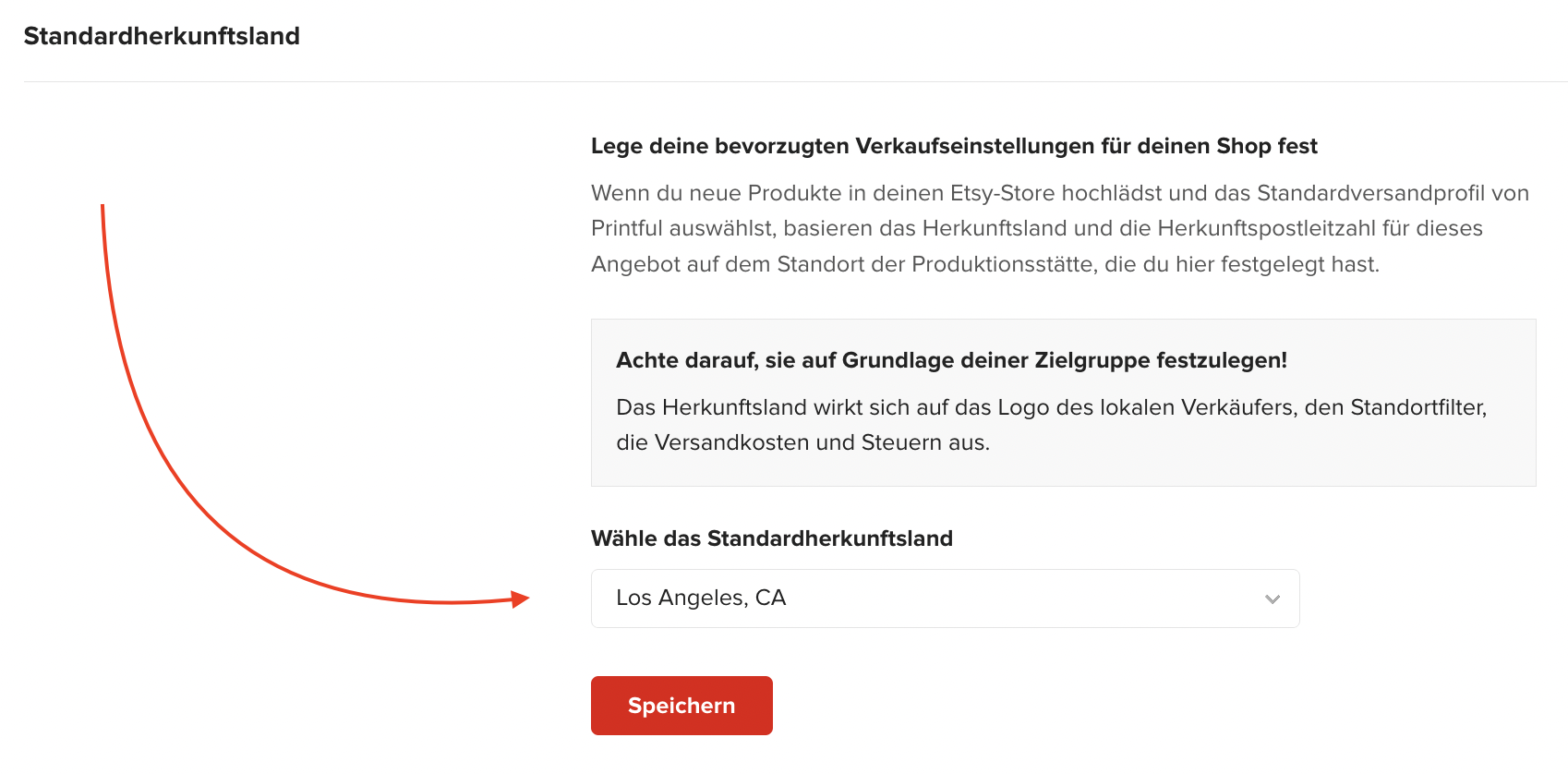Click the line 'die Versandkosten und Steuern aus'
Screen dimensions: 1568x774
802,442
